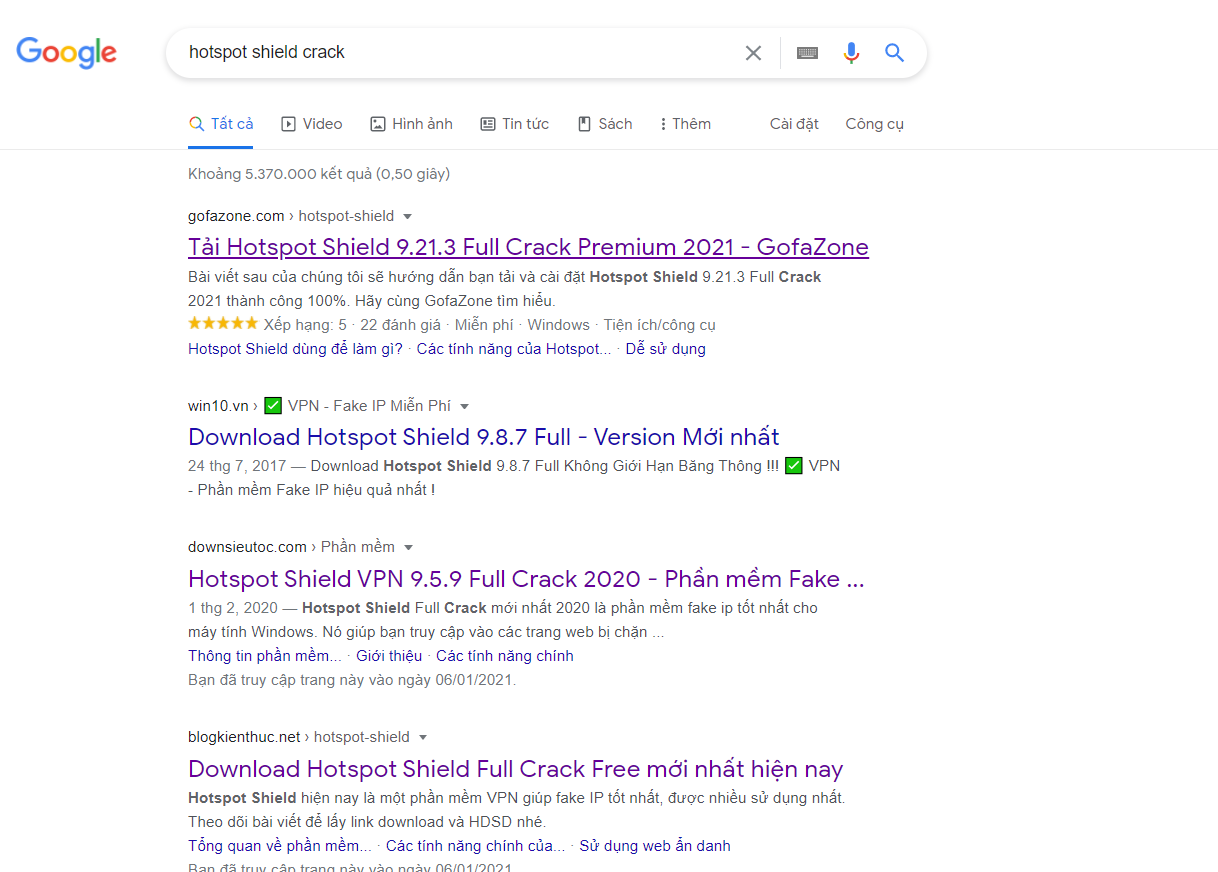Open 'Cài đặt' settings menu
Viewport: 1218px width, 872px height.
(794, 124)
